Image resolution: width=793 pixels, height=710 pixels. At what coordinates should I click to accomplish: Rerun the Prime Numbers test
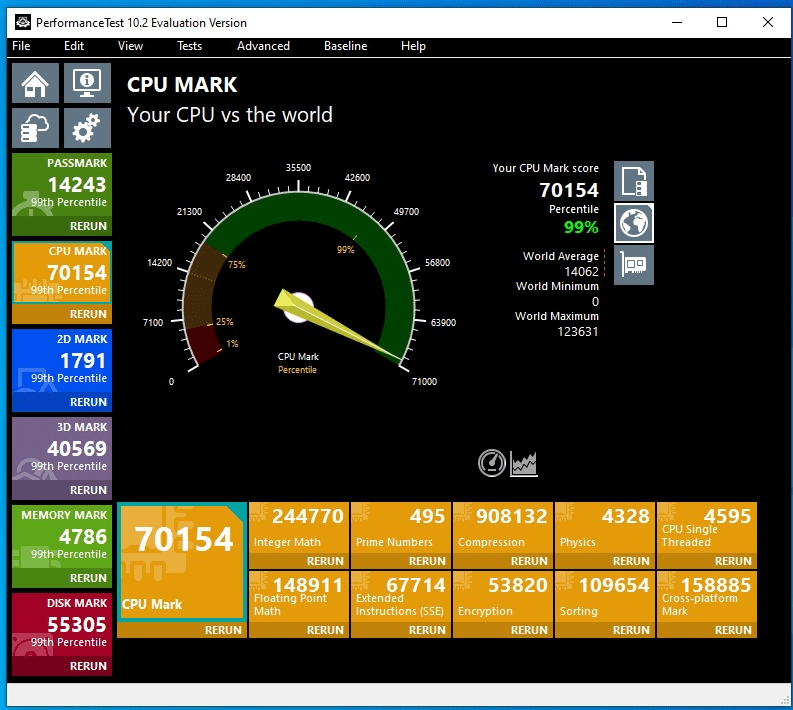point(401,561)
